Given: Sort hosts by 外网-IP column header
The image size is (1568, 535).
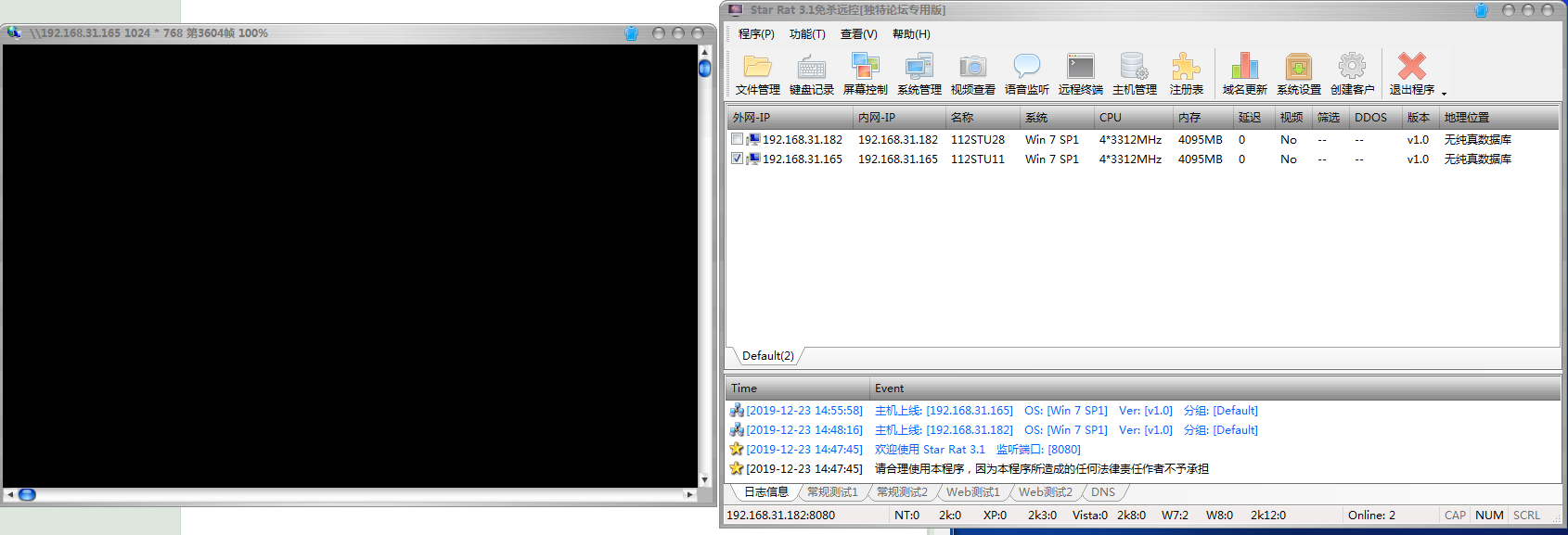Looking at the screenshot, I should click(790, 118).
